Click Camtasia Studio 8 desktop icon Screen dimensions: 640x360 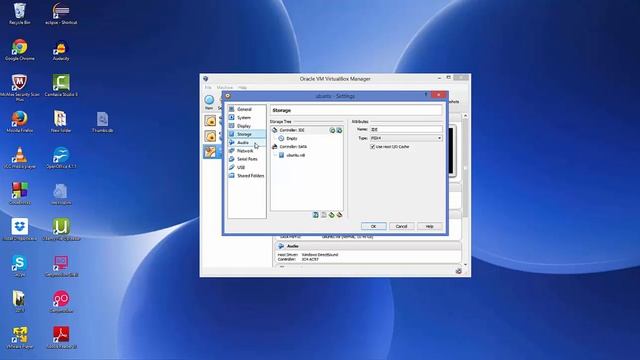[61, 86]
